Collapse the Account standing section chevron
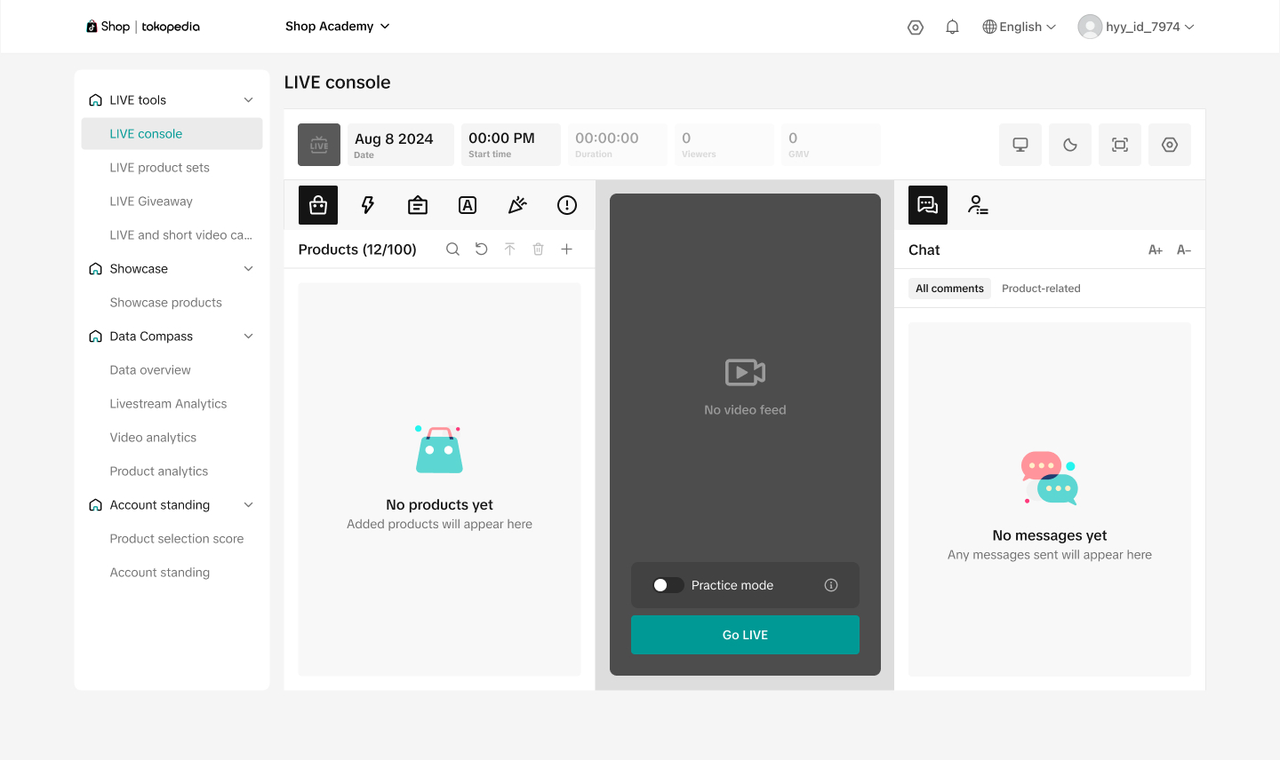This screenshot has width=1280, height=760. [x=249, y=505]
